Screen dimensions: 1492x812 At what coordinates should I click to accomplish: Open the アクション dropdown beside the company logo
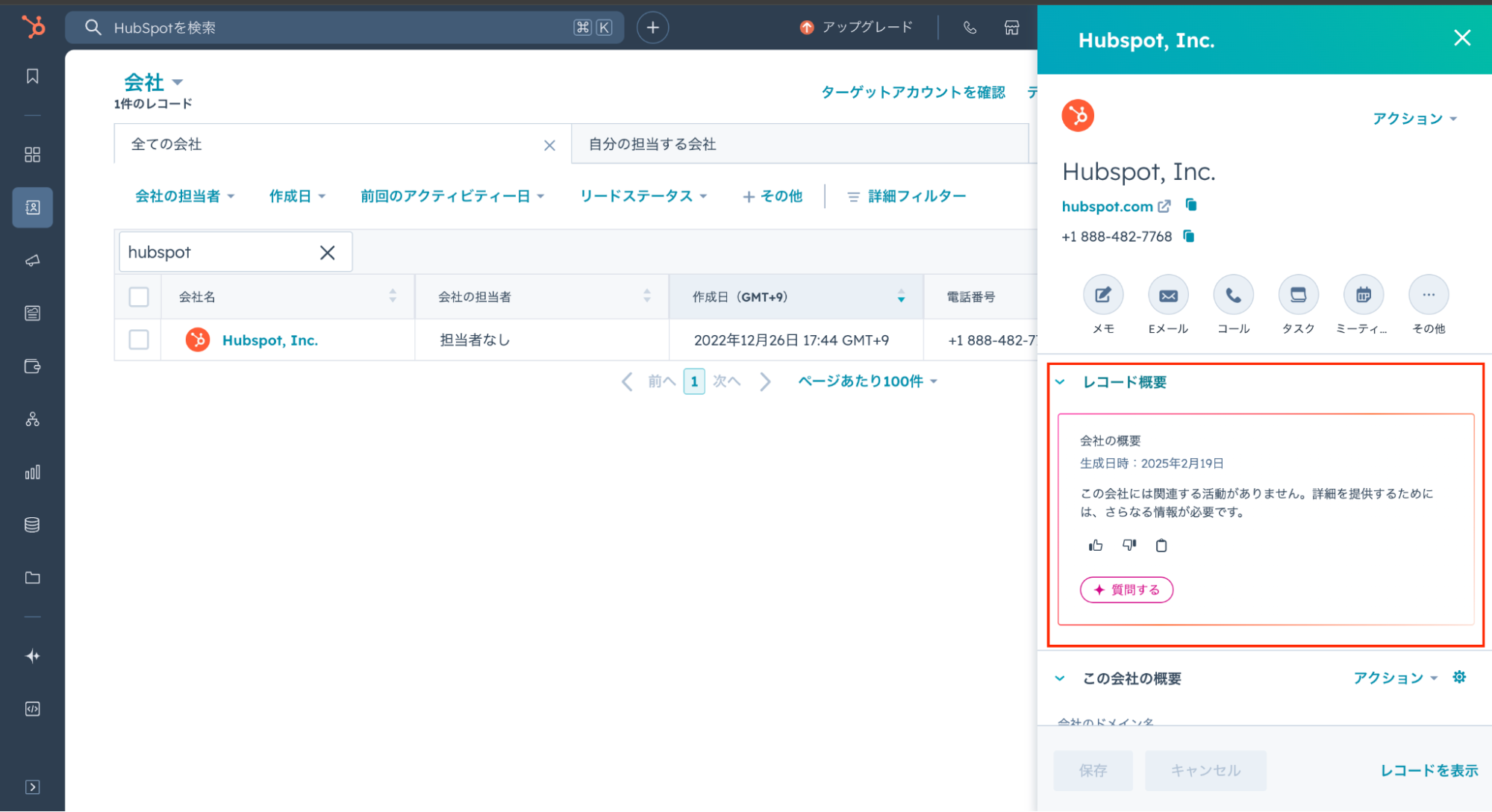[x=1414, y=119]
